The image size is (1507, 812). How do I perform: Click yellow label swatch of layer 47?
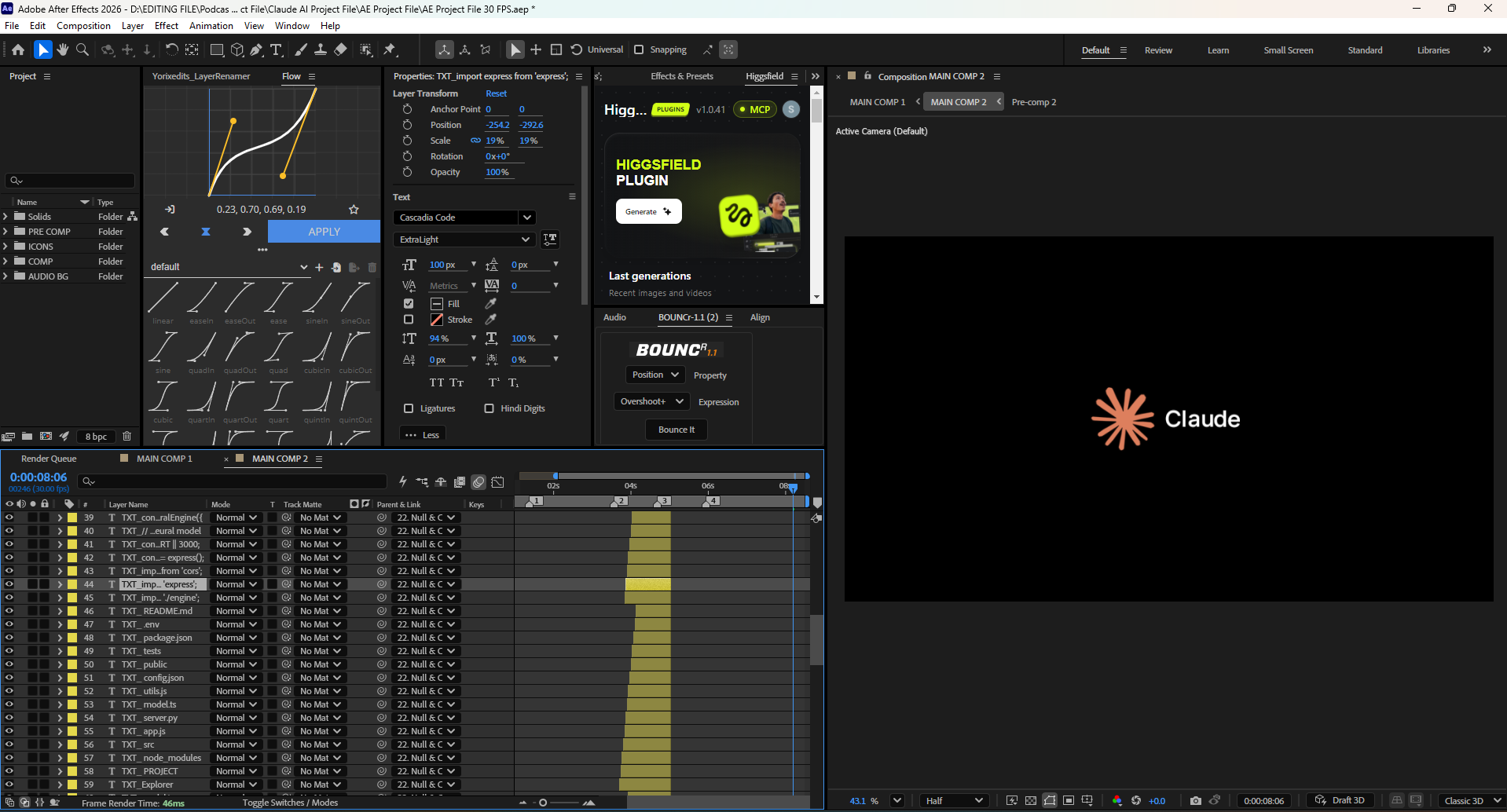(72, 624)
